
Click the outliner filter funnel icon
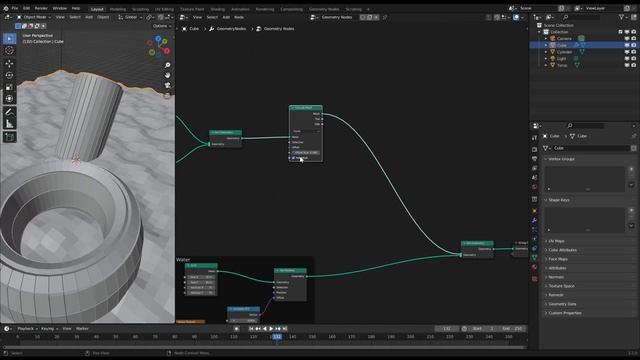(x=621, y=17)
